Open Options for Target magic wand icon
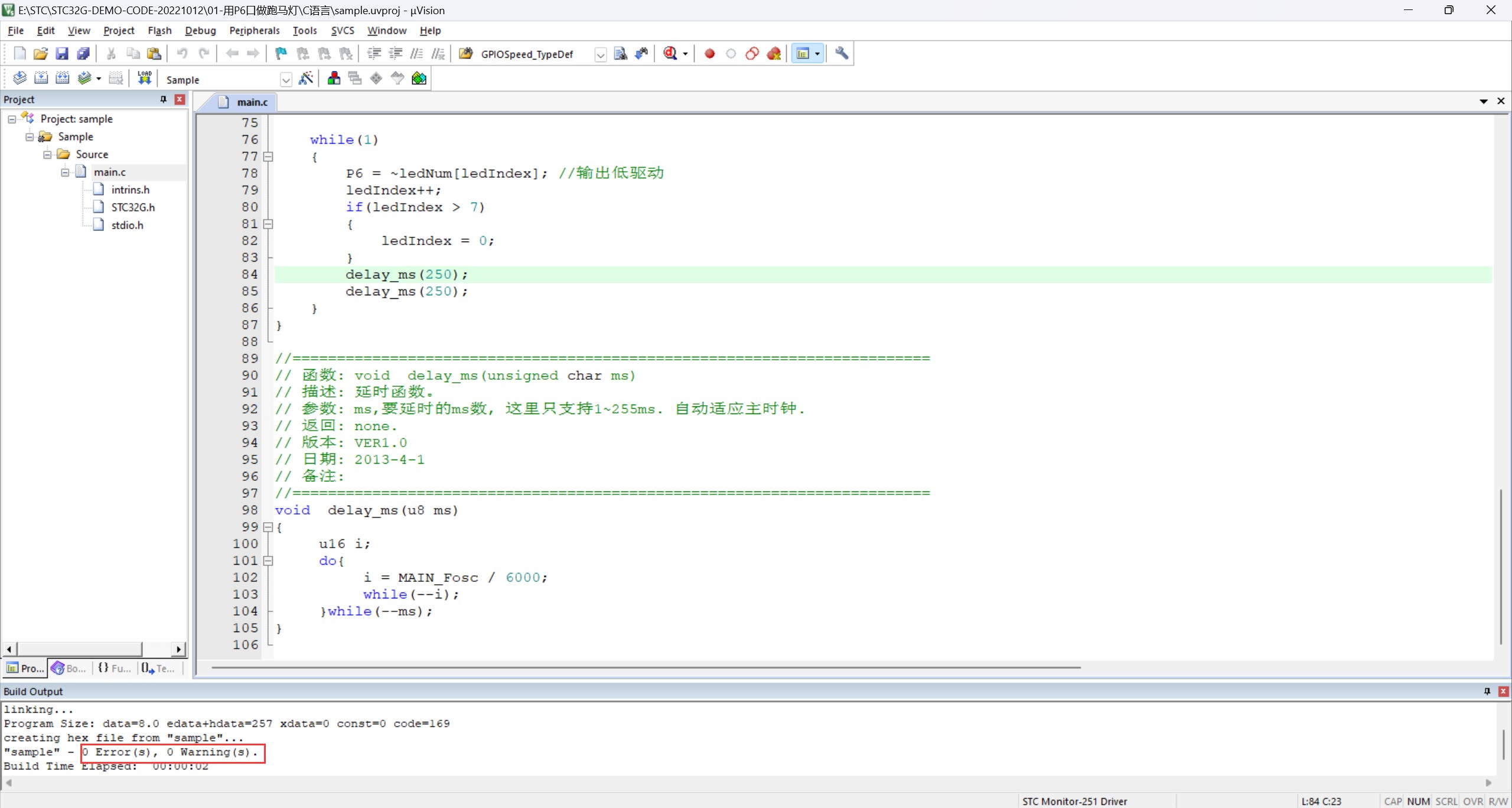This screenshot has height=808, width=1512. (306, 78)
